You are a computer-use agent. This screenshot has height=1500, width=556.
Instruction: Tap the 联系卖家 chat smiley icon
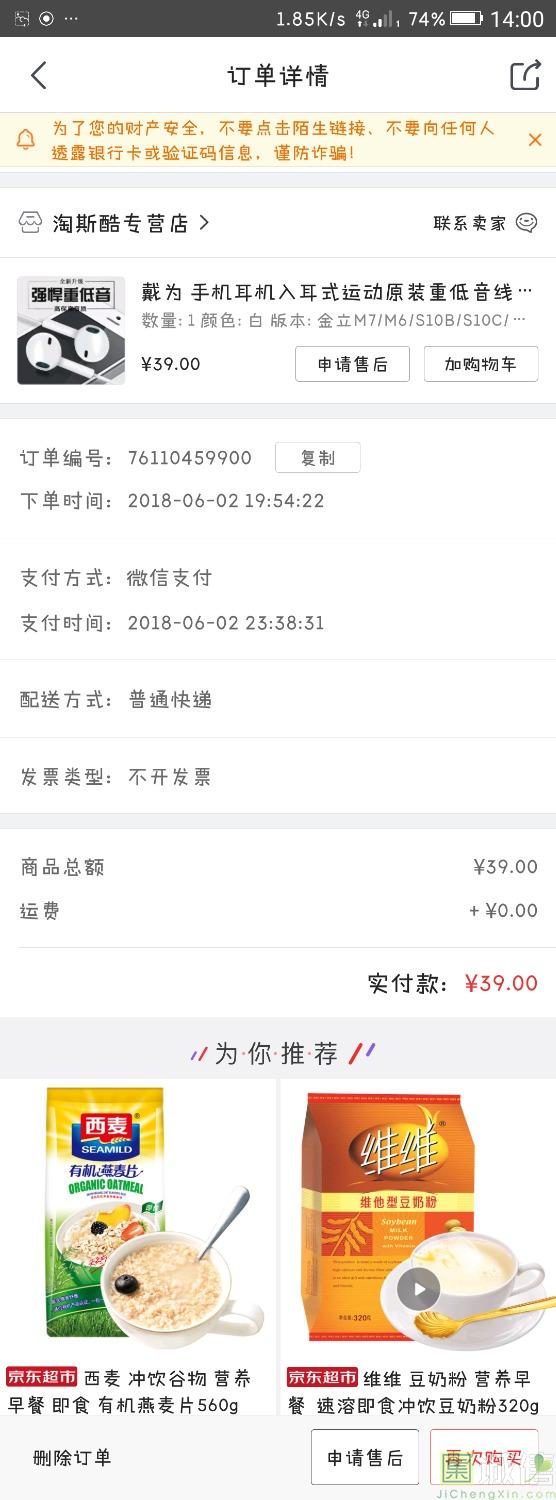[x=527, y=223]
